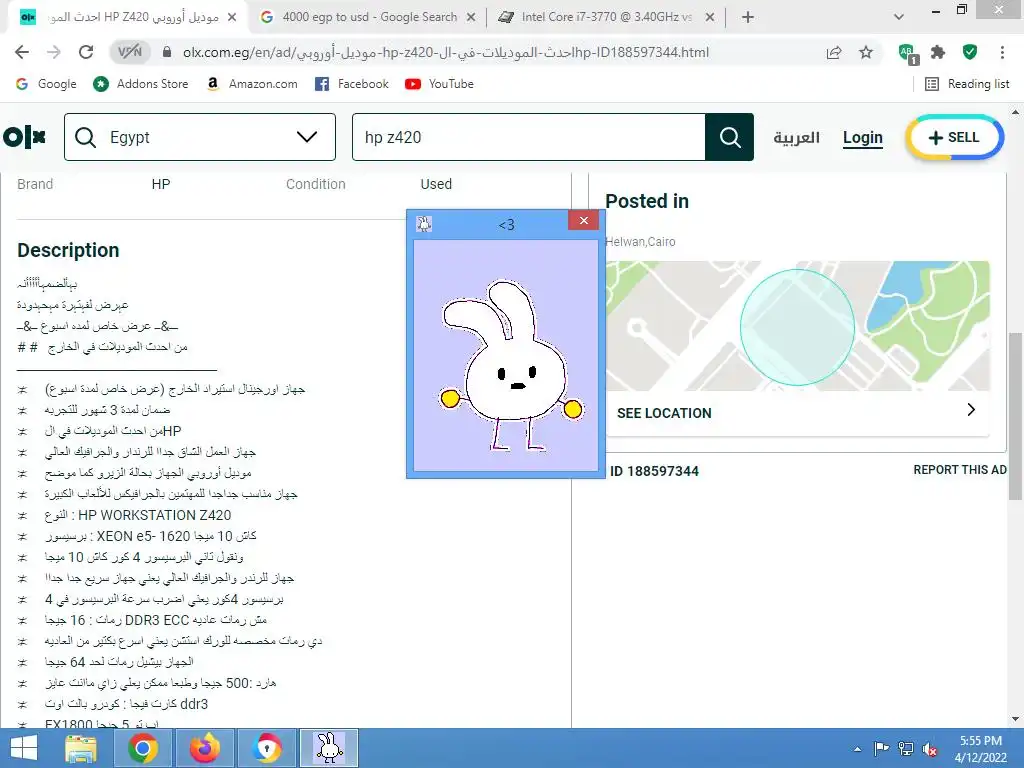This screenshot has height=768, width=1024.
Task: Click the network tray icon
Action: coord(906,749)
